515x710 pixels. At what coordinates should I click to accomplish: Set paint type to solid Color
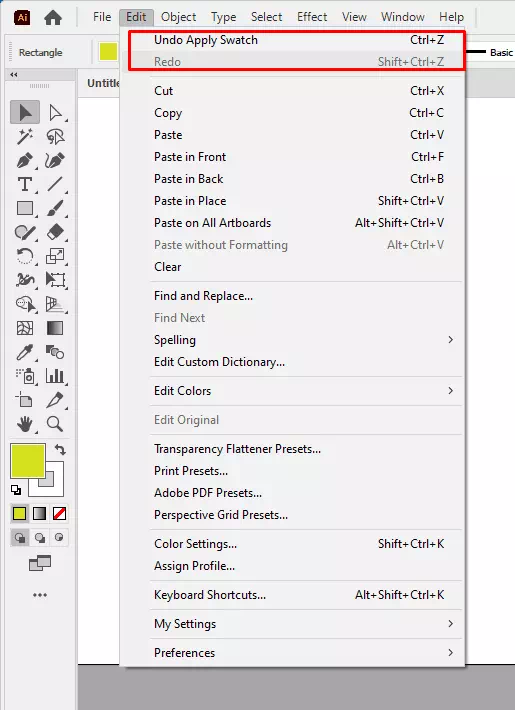coord(19,513)
